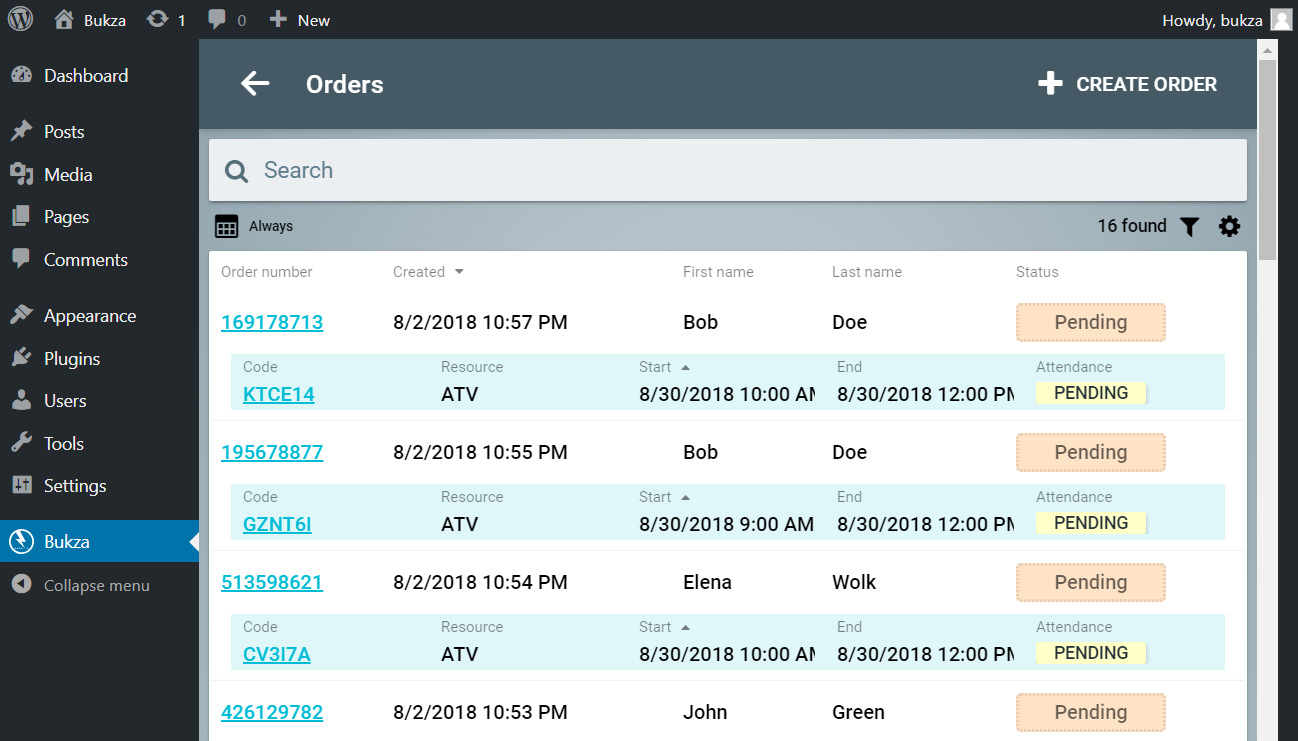Collapse the sidebar menu
Screen dimensions: 1298x741
click(x=96, y=585)
